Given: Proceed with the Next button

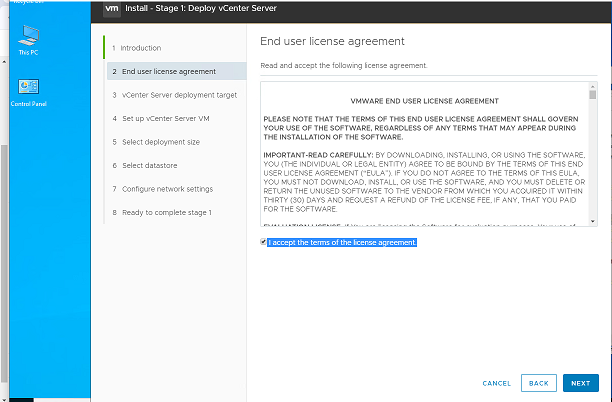Looking at the screenshot, I should [580, 383].
